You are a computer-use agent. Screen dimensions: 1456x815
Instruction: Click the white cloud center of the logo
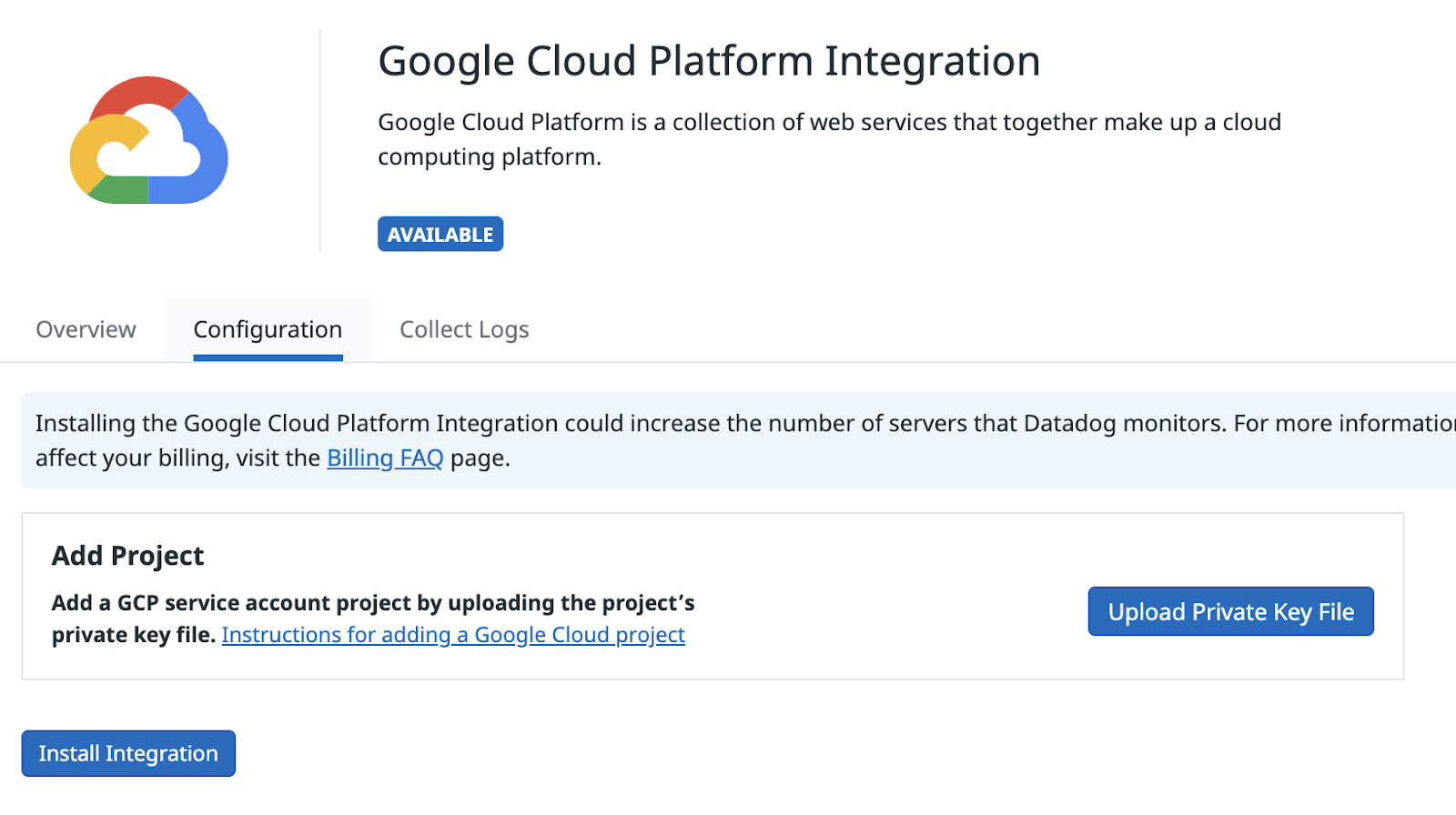click(x=150, y=155)
